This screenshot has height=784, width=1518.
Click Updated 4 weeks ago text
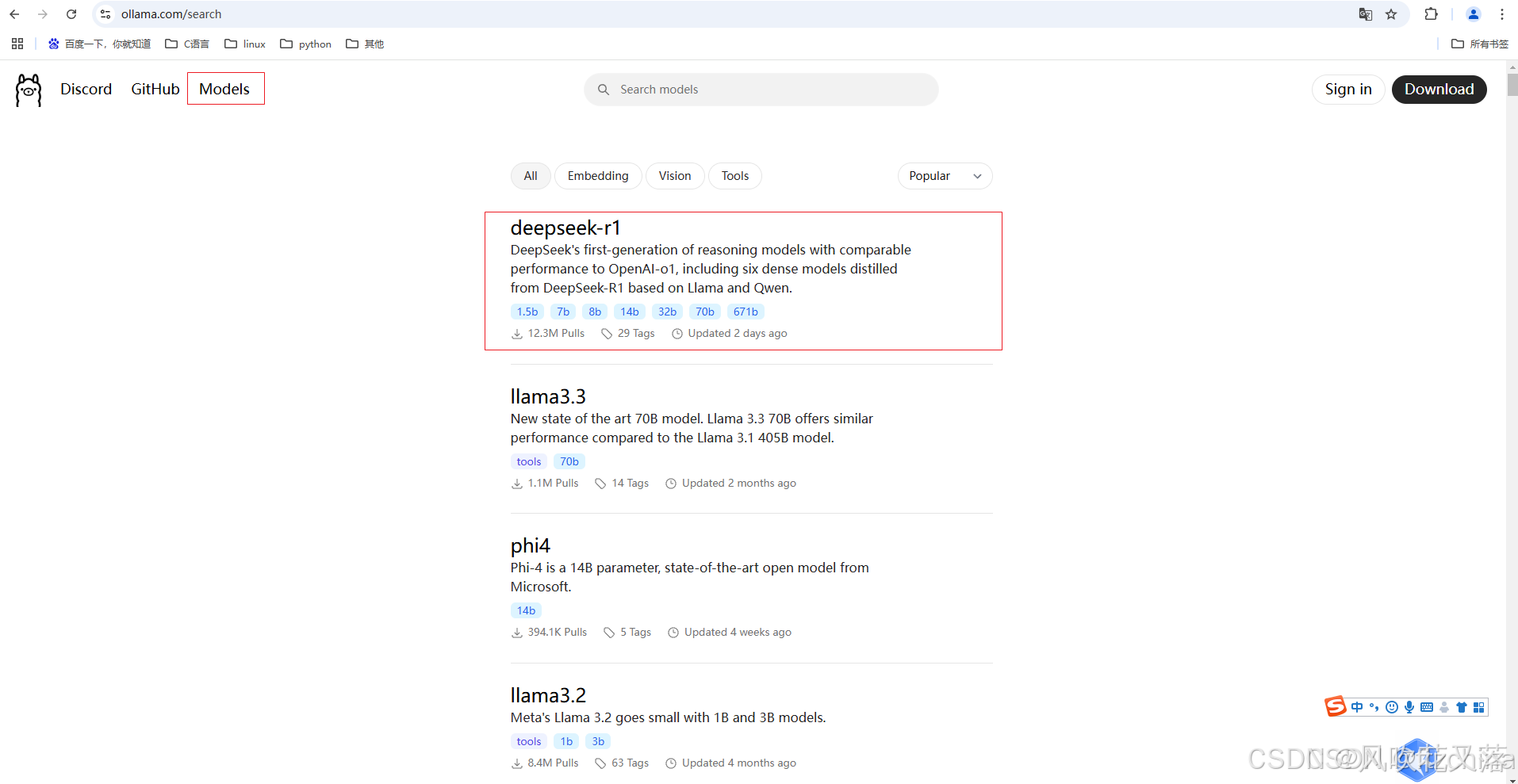(738, 632)
